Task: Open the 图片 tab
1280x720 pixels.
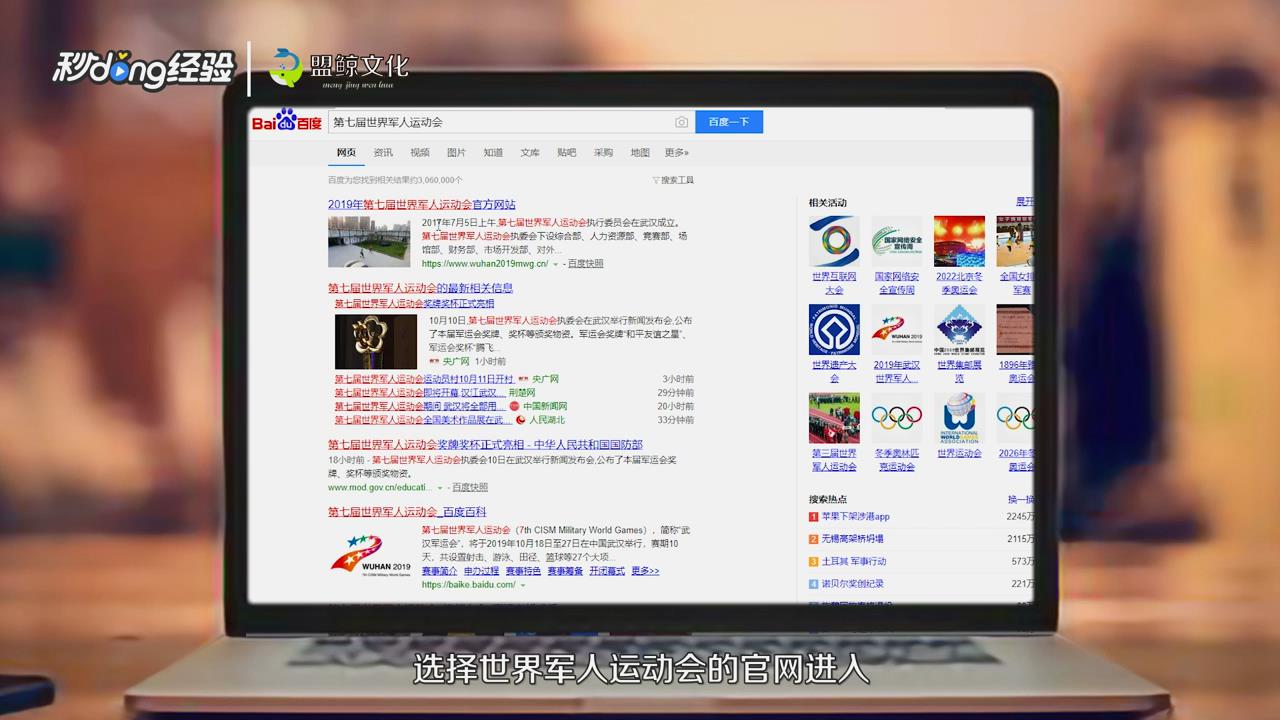Action: (x=456, y=153)
